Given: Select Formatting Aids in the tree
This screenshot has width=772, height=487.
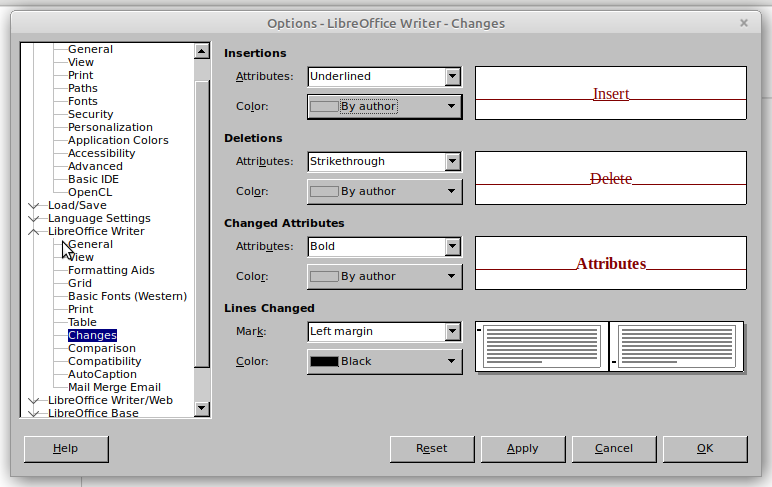Looking at the screenshot, I should tap(111, 270).
